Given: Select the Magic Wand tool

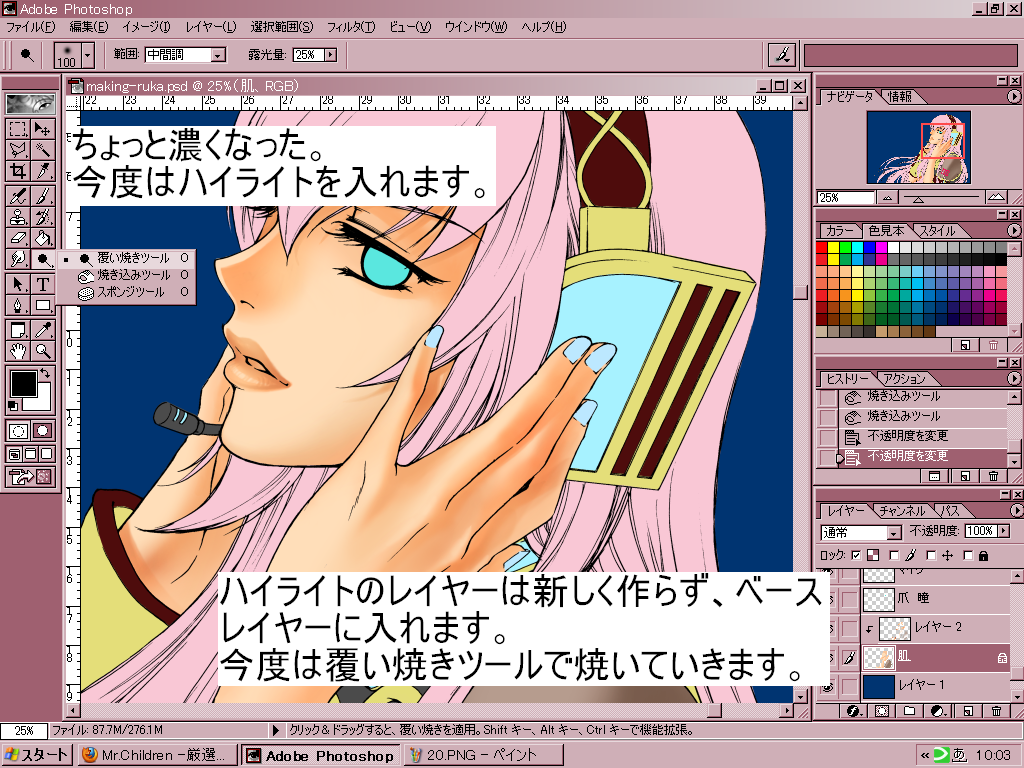Looking at the screenshot, I should tap(43, 149).
